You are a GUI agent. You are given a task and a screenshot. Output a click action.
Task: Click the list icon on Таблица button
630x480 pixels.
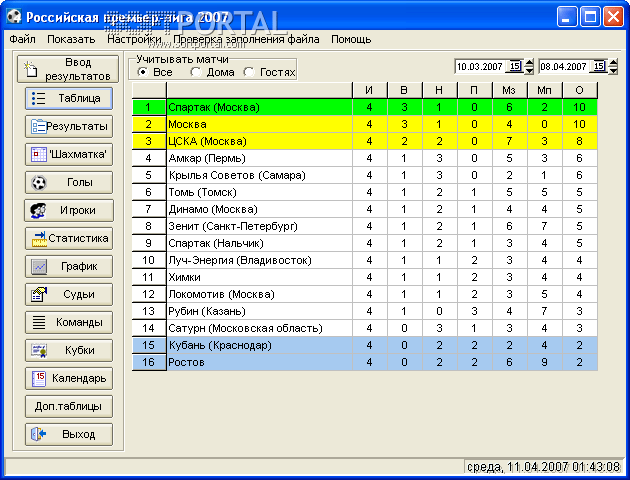pyautogui.click(x=39, y=98)
